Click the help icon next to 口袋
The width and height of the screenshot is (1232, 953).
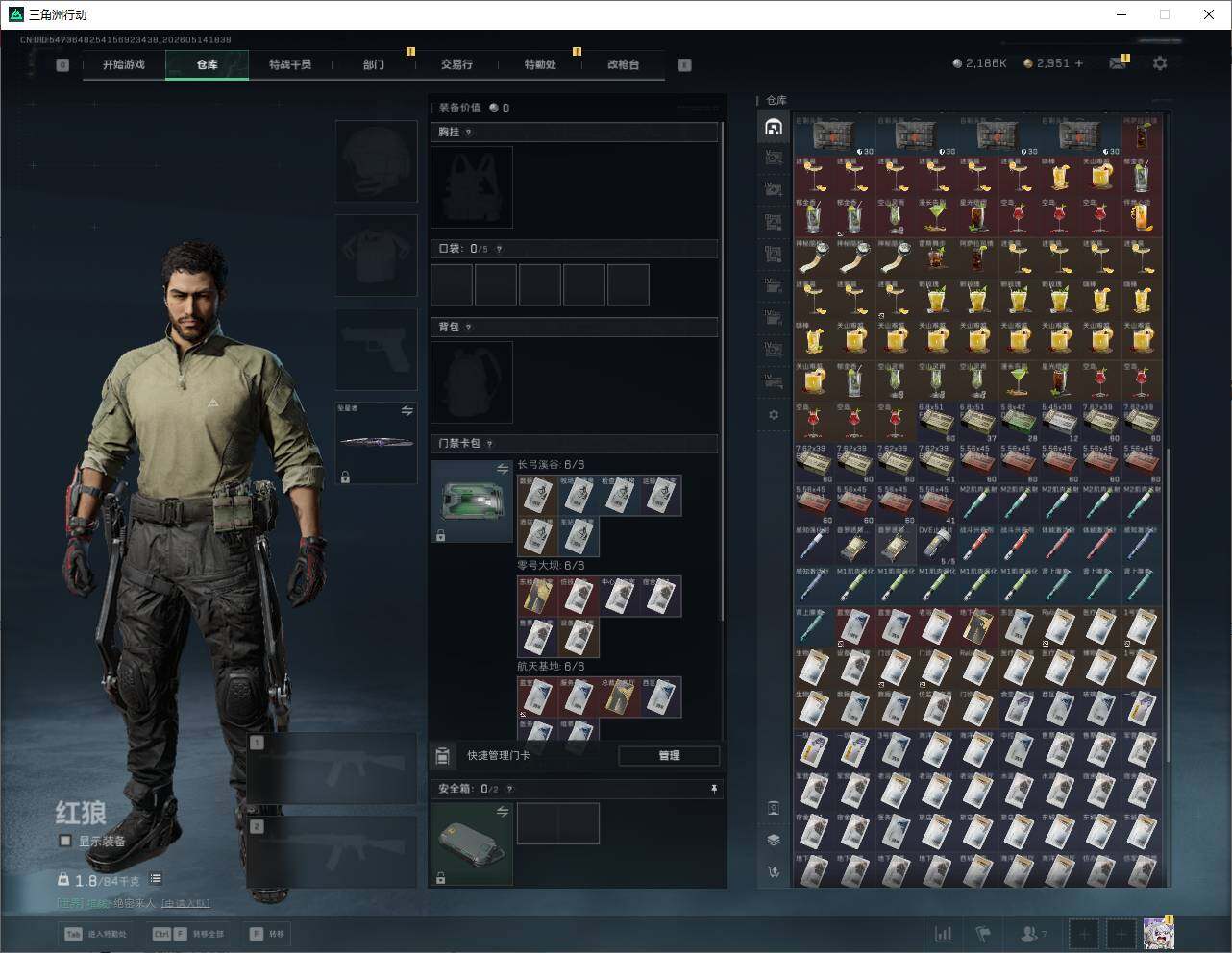[499, 249]
